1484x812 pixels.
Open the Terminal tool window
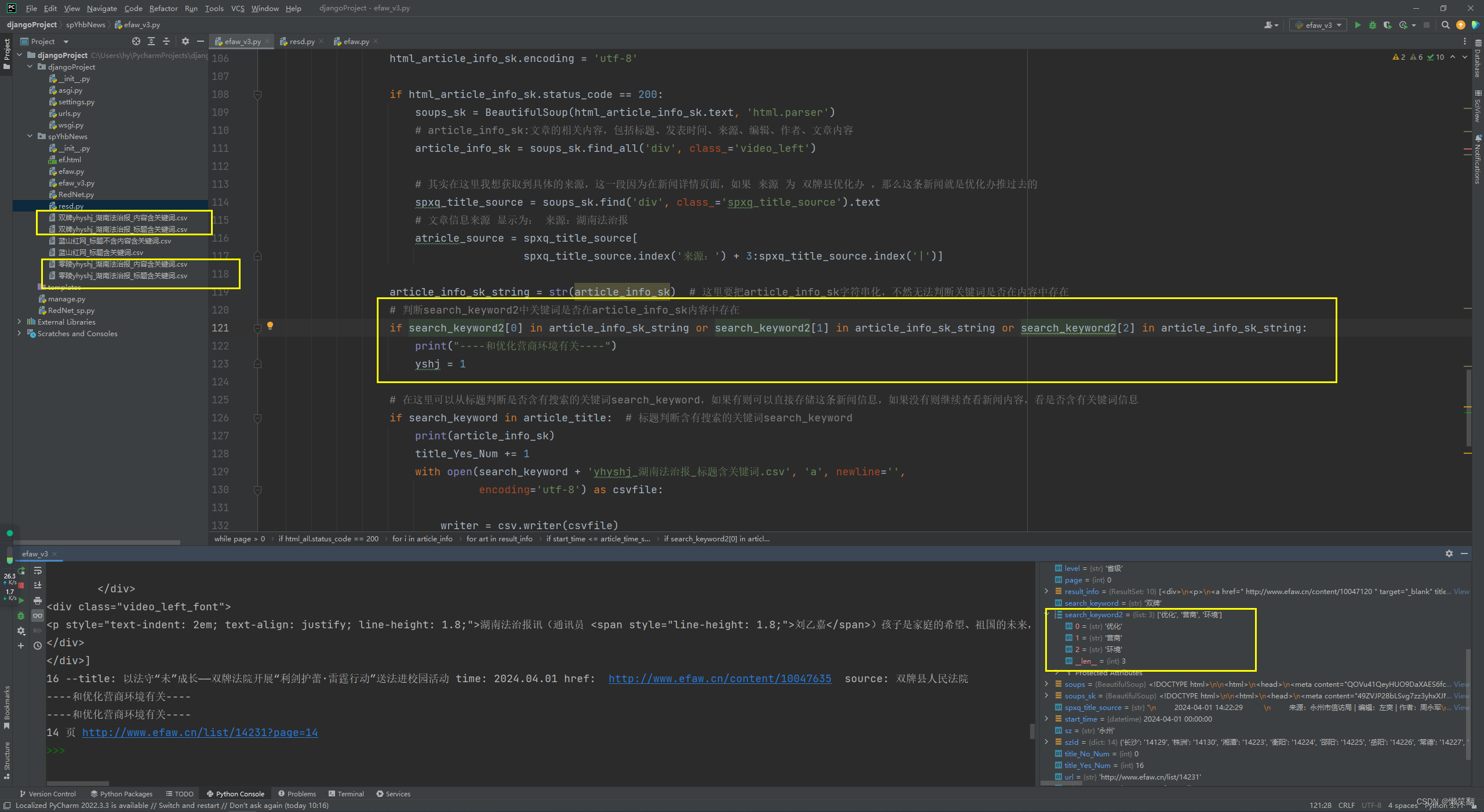pos(346,793)
